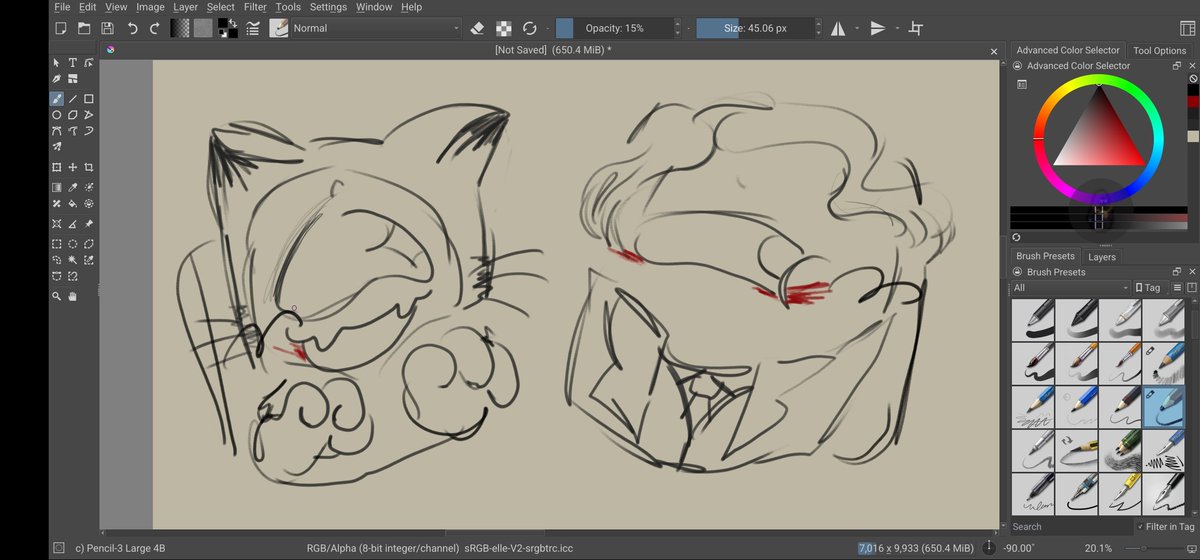Image resolution: width=1200 pixels, height=560 pixels.
Task: Switch to Brush Presets tab
Action: click(1044, 257)
